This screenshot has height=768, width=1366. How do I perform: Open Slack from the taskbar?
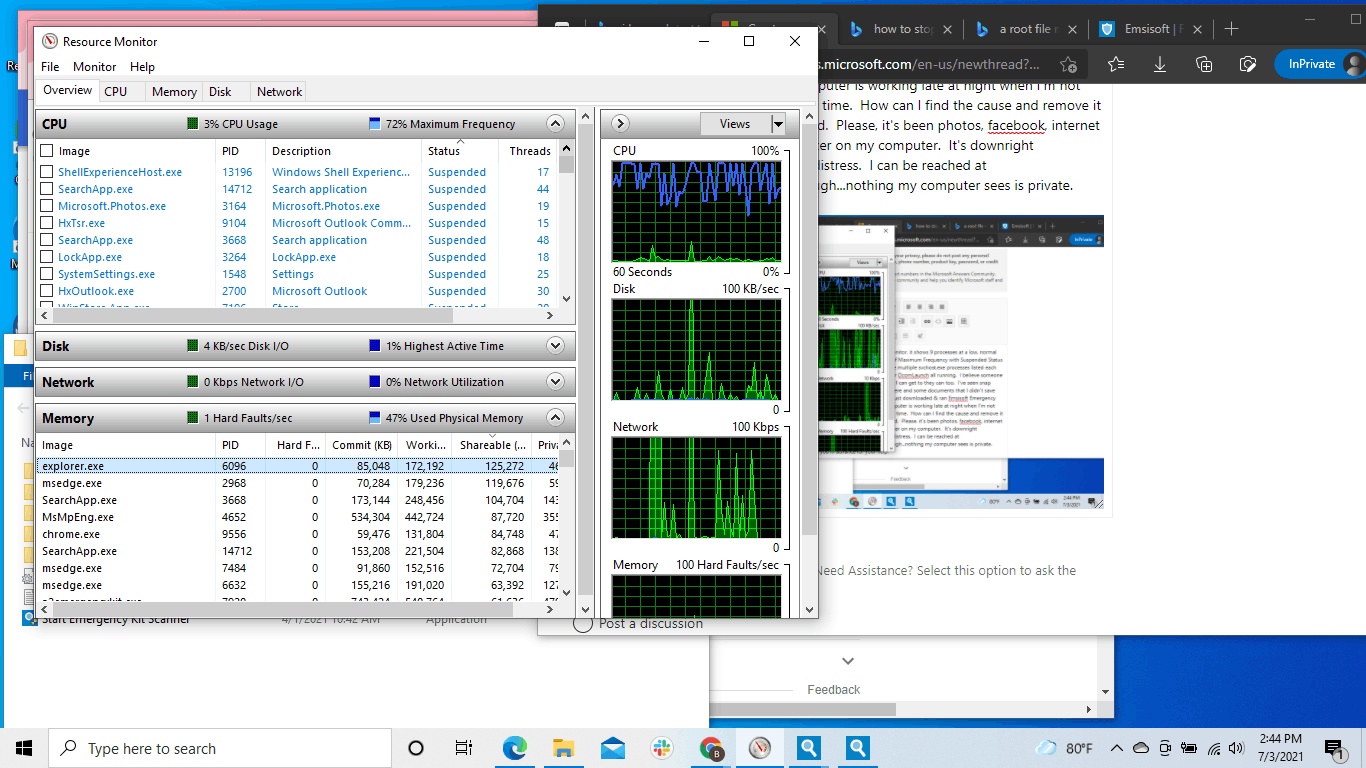[662, 748]
